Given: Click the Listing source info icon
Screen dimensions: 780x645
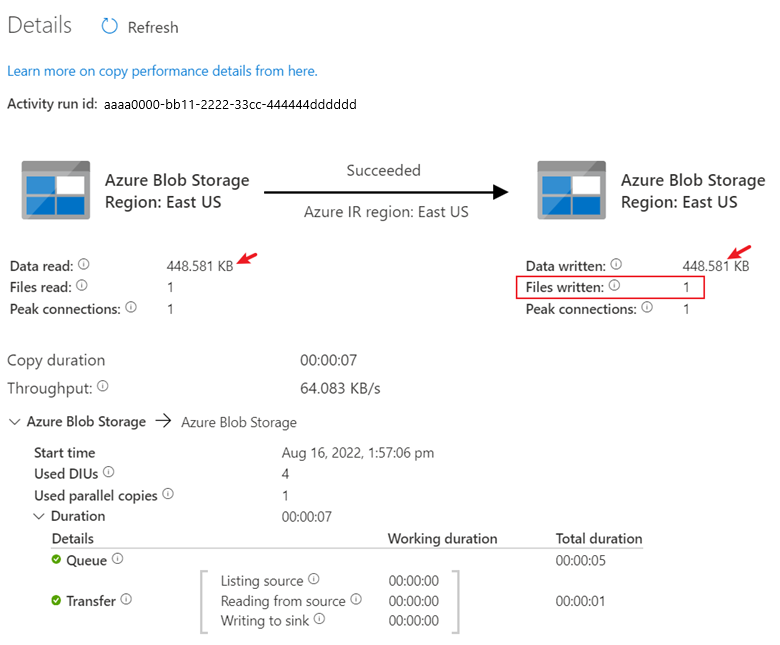Looking at the screenshot, I should 314,579.
